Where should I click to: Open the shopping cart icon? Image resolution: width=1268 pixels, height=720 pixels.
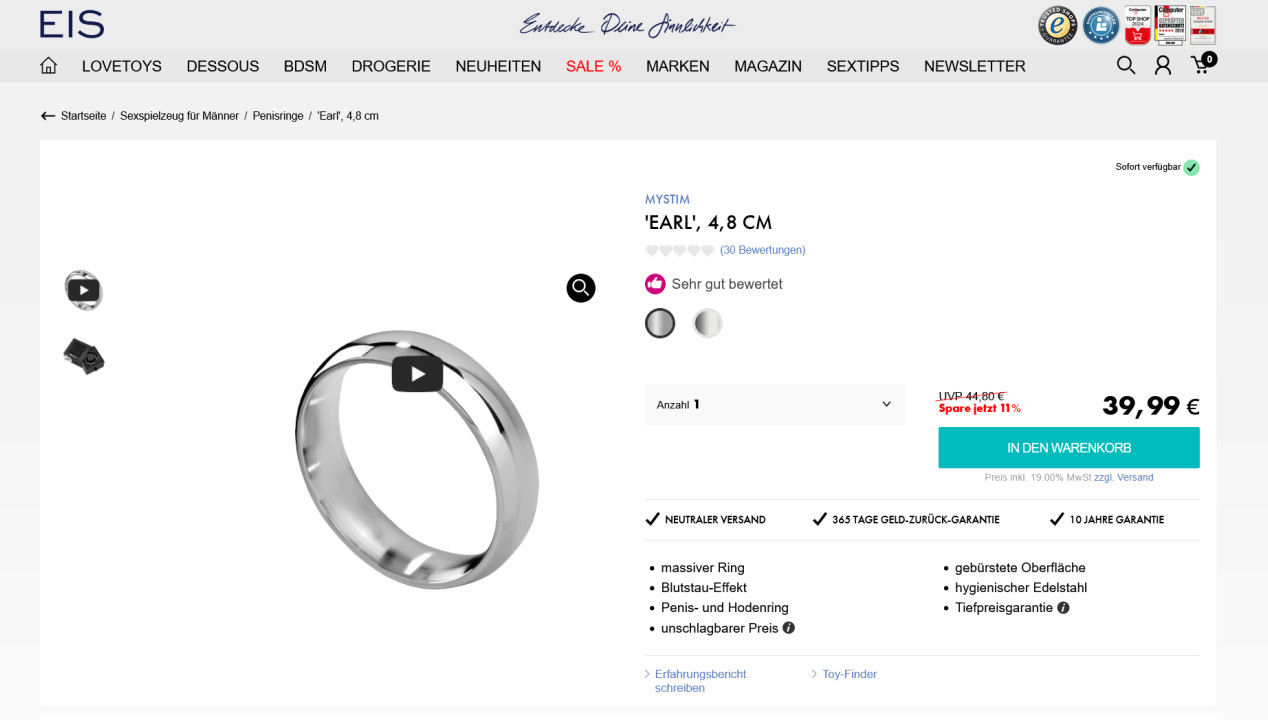[x=1202, y=65]
